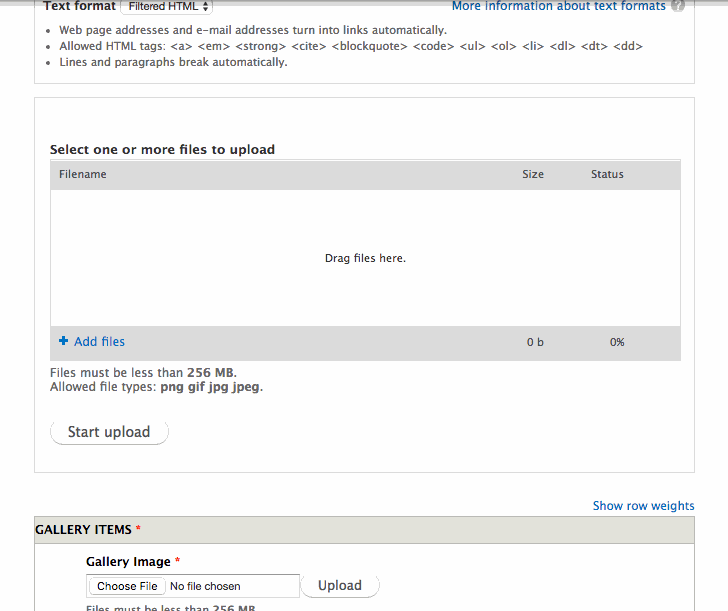The width and height of the screenshot is (728, 611).
Task: Click the blue plus icon beside Add files
Action: (x=64, y=341)
